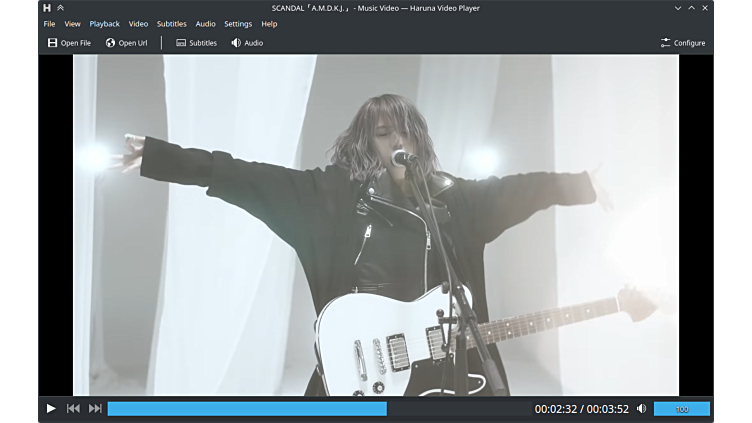Open the Configure settings button

point(682,43)
